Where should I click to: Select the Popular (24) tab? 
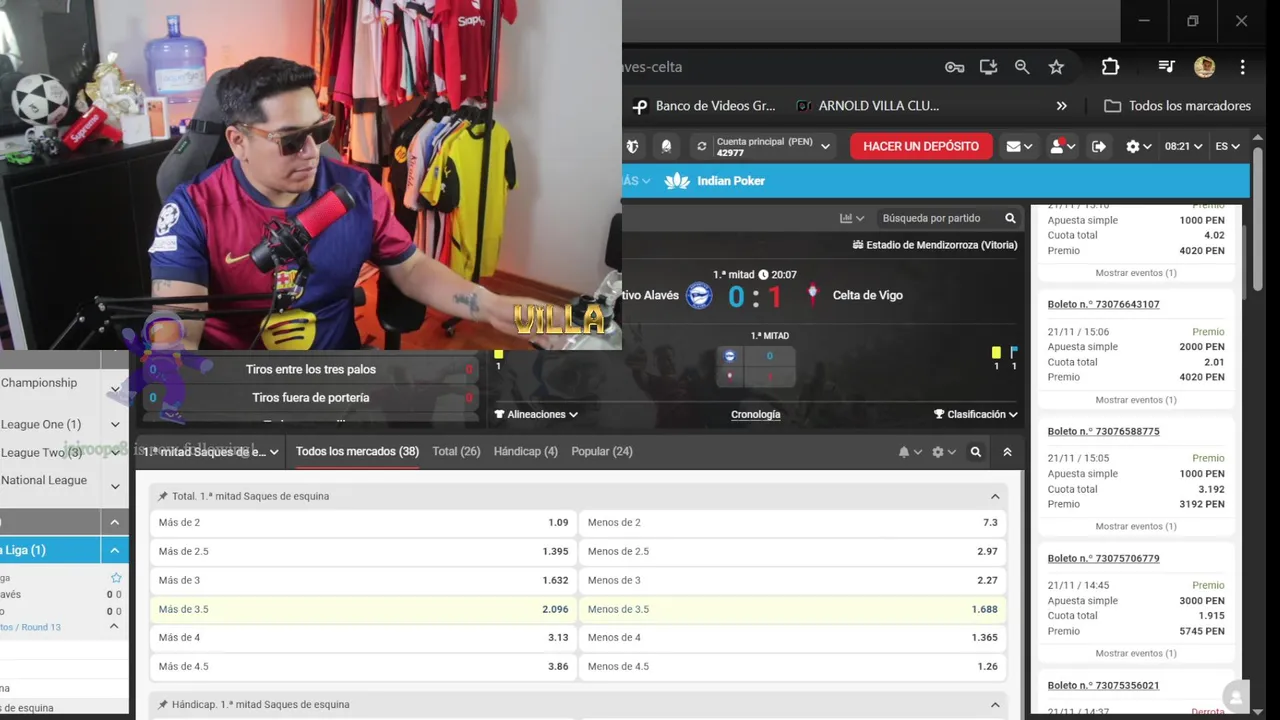pyautogui.click(x=601, y=452)
